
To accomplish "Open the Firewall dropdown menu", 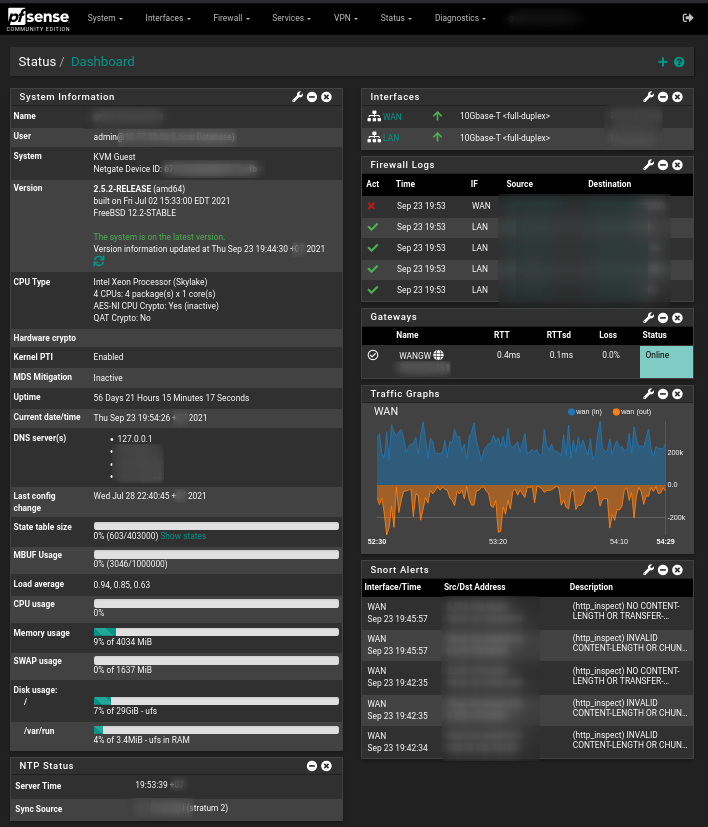I will point(231,18).
